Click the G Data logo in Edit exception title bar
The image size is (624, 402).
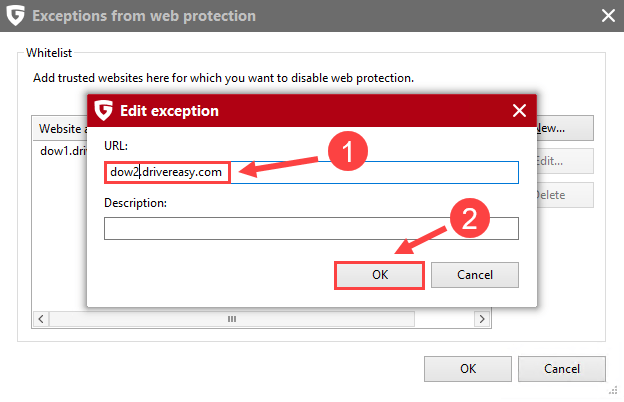(103, 110)
